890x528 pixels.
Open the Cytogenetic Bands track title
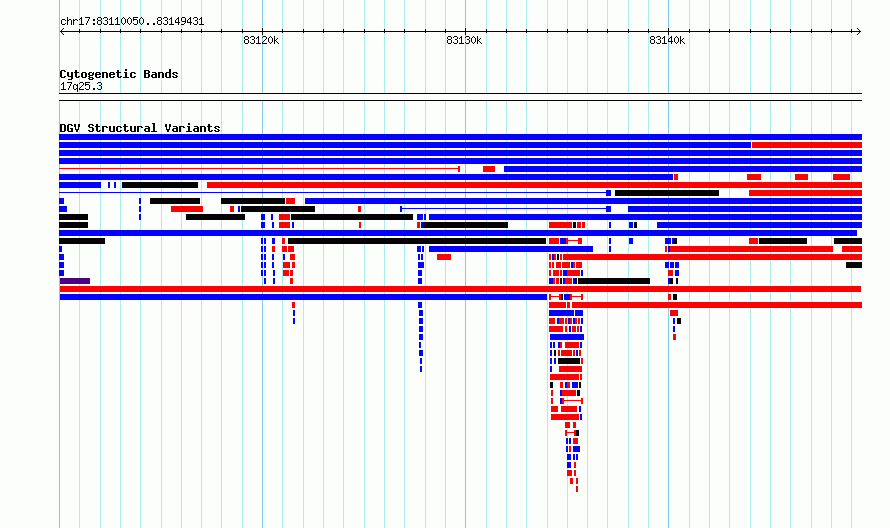119,74
